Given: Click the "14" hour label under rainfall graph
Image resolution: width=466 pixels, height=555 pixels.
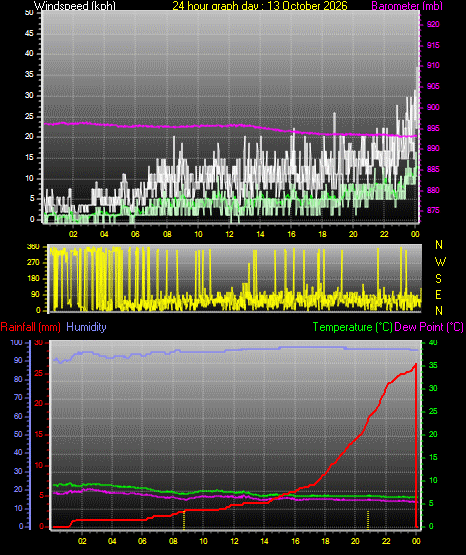Looking at the screenshot, I should pyautogui.click(x=264, y=541).
